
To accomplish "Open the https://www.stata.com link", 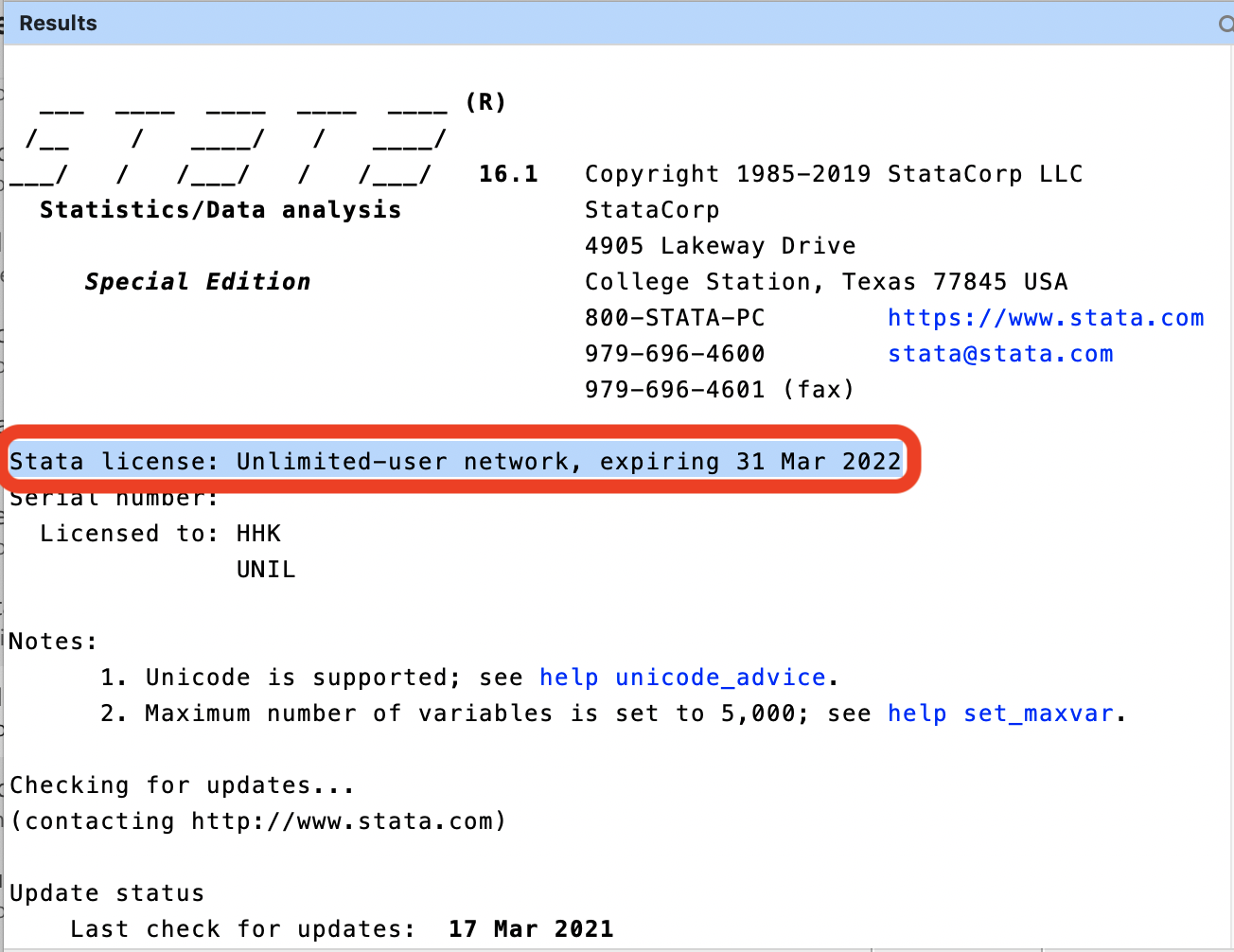I will click(x=1045, y=318).
